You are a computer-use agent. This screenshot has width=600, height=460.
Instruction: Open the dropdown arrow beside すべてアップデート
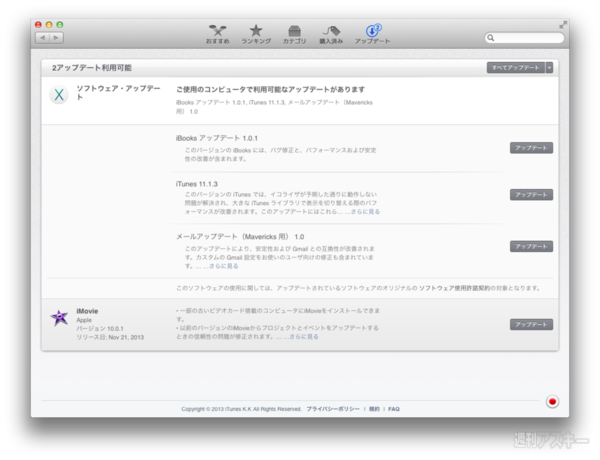549,68
